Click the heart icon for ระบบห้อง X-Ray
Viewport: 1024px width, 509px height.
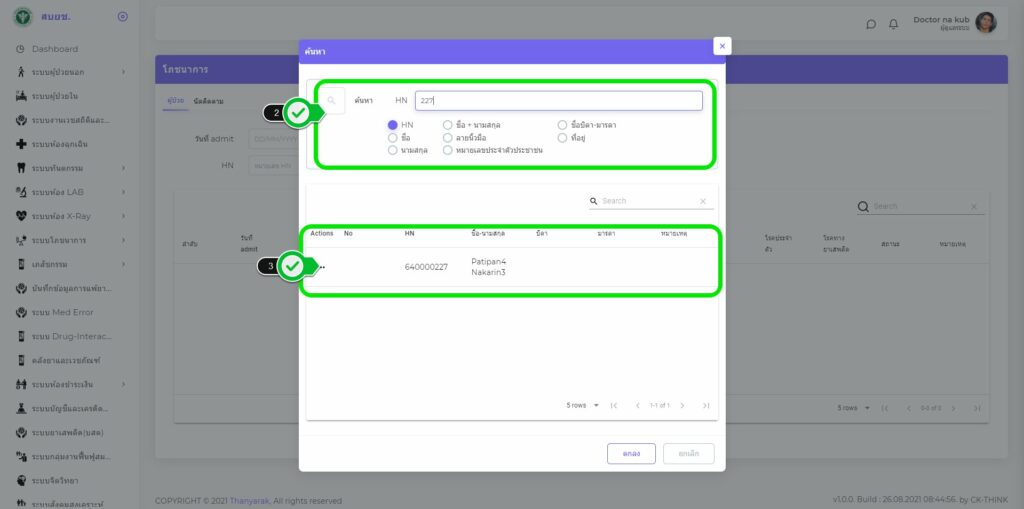[21, 216]
